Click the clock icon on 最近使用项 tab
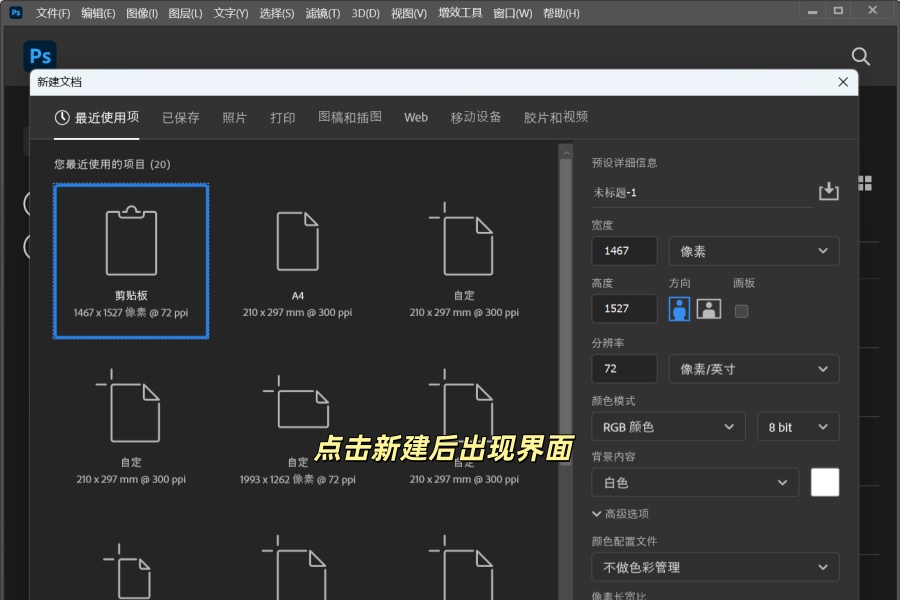The width and height of the screenshot is (900, 600). (x=62, y=118)
